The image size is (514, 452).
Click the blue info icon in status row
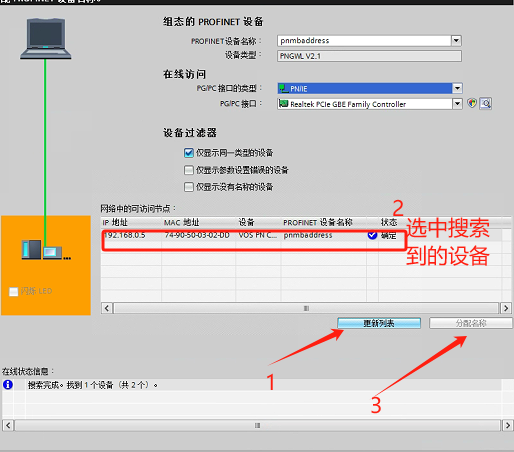(8, 385)
